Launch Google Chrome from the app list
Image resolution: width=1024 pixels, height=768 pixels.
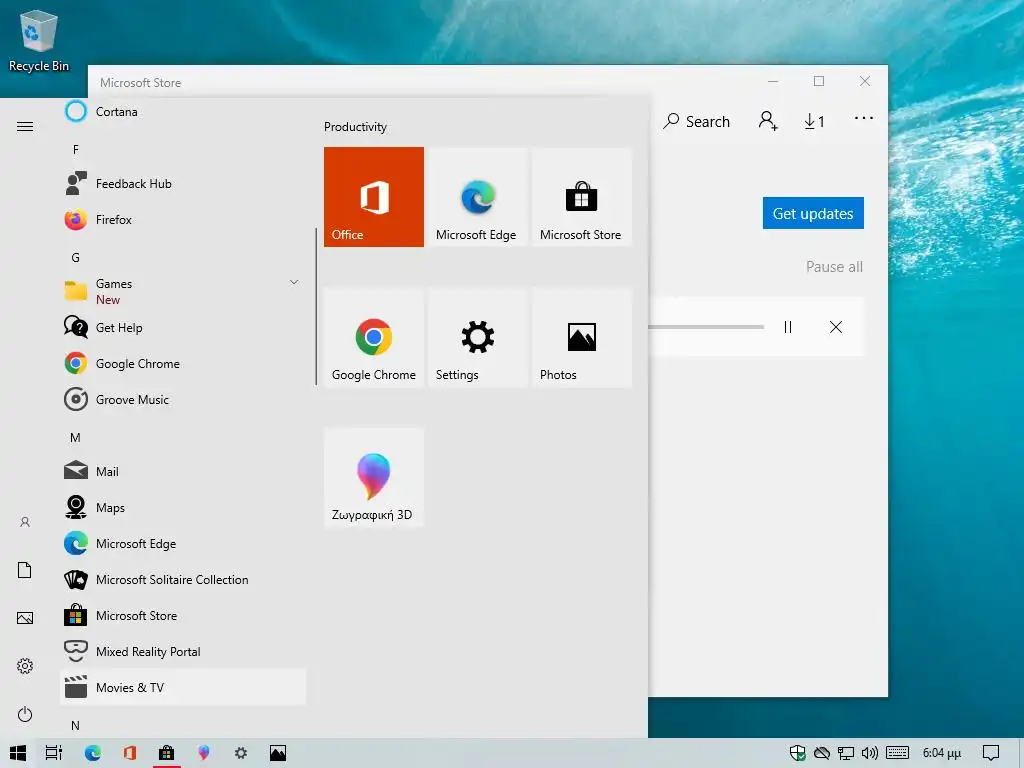pos(183,363)
